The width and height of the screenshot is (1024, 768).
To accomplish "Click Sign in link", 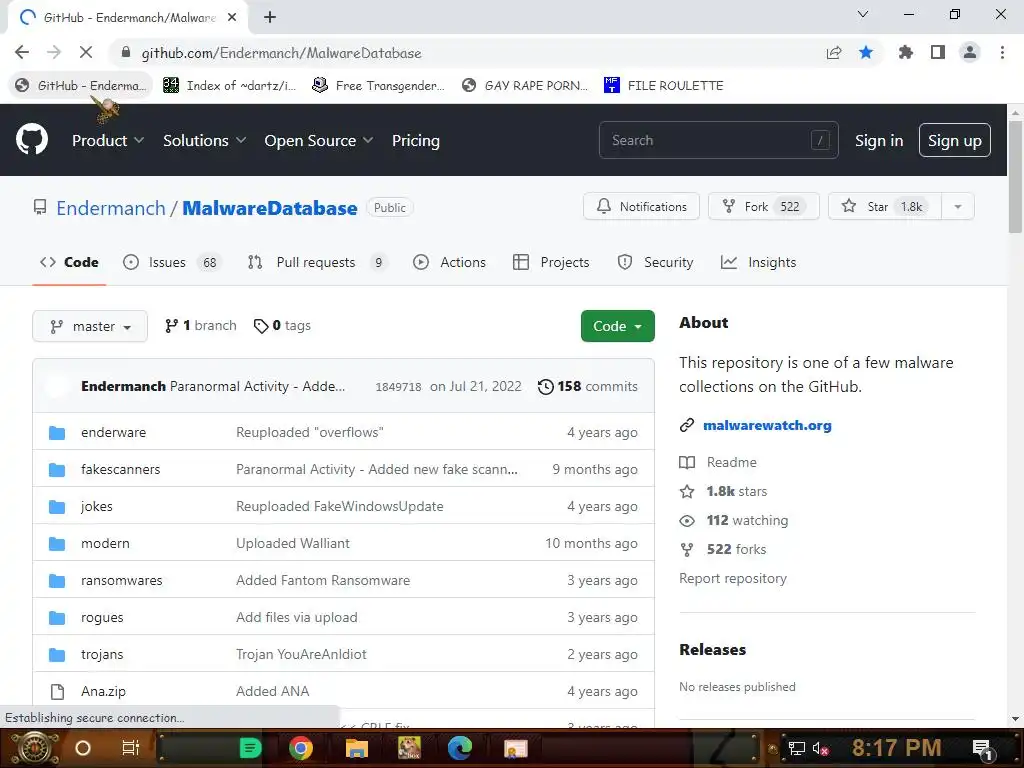I will pyautogui.click(x=879, y=140).
